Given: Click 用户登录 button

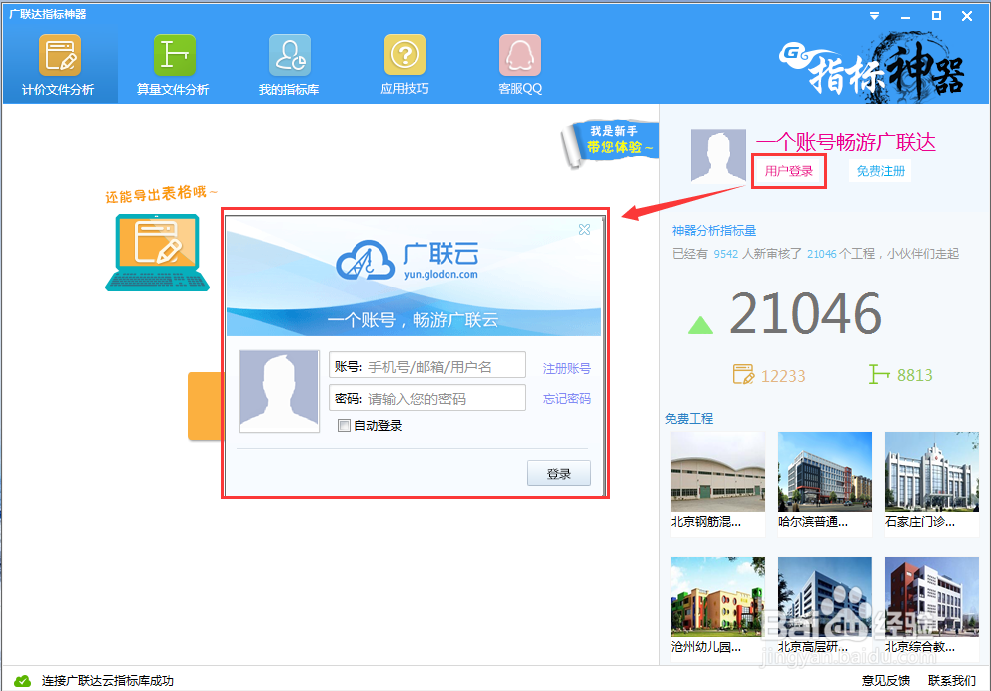Looking at the screenshot, I should (x=789, y=171).
